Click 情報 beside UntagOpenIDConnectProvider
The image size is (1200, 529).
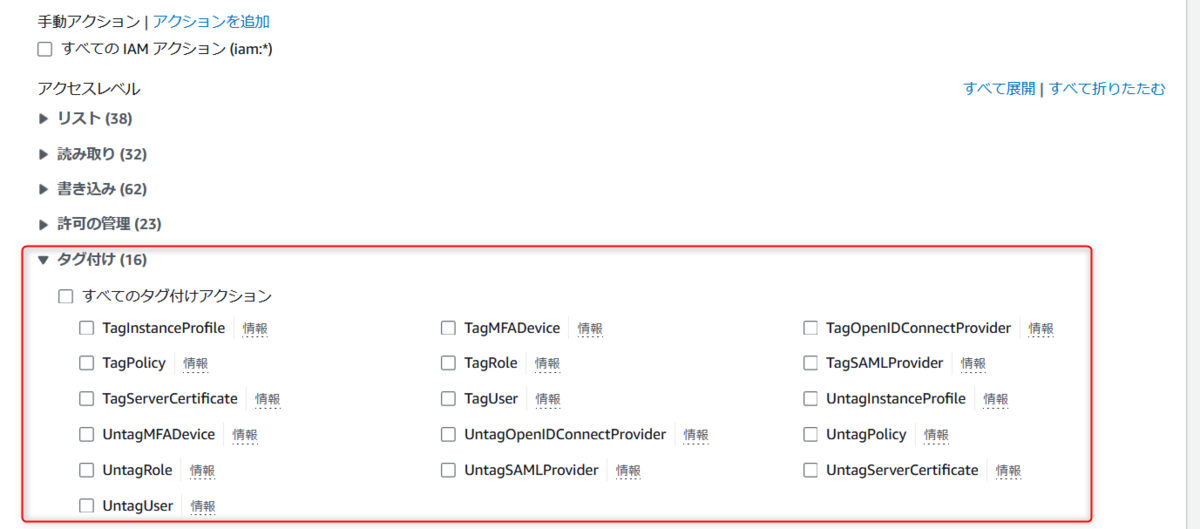coord(696,436)
